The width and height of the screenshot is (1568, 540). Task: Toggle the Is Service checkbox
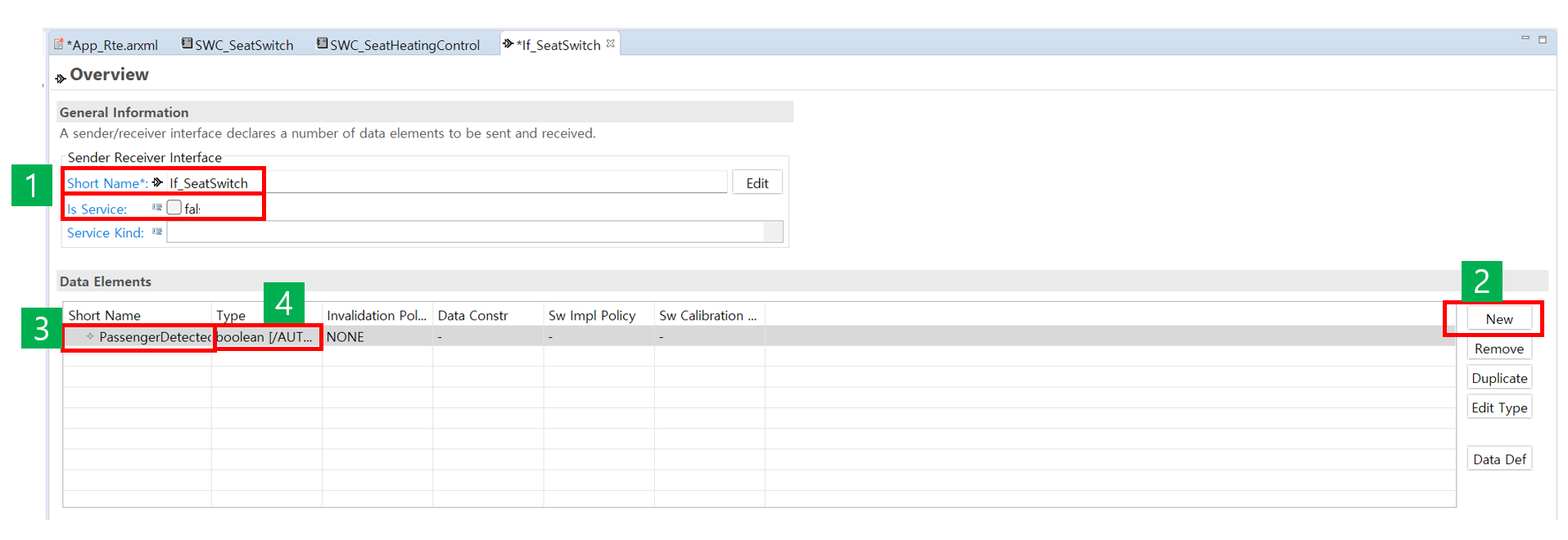(174, 208)
